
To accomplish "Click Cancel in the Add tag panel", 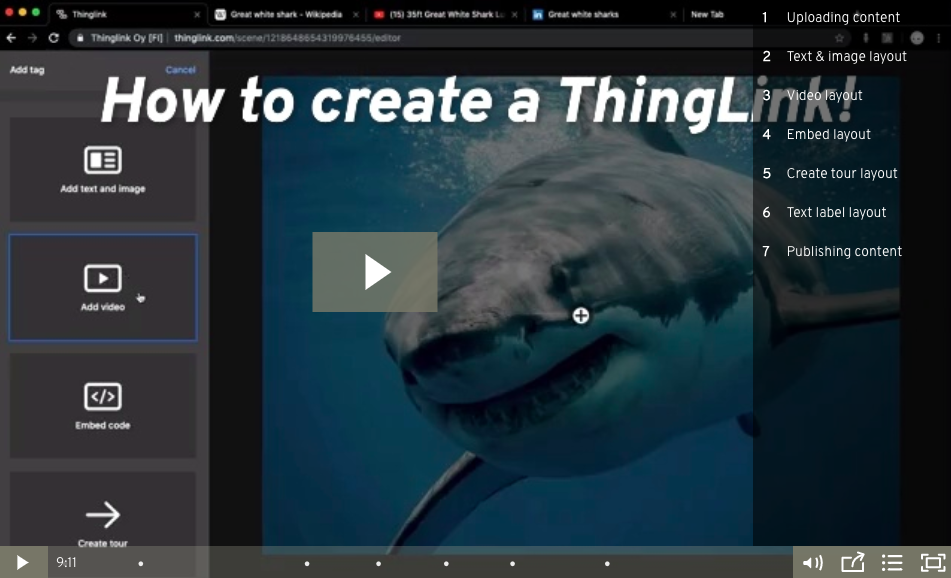I will pos(180,70).
